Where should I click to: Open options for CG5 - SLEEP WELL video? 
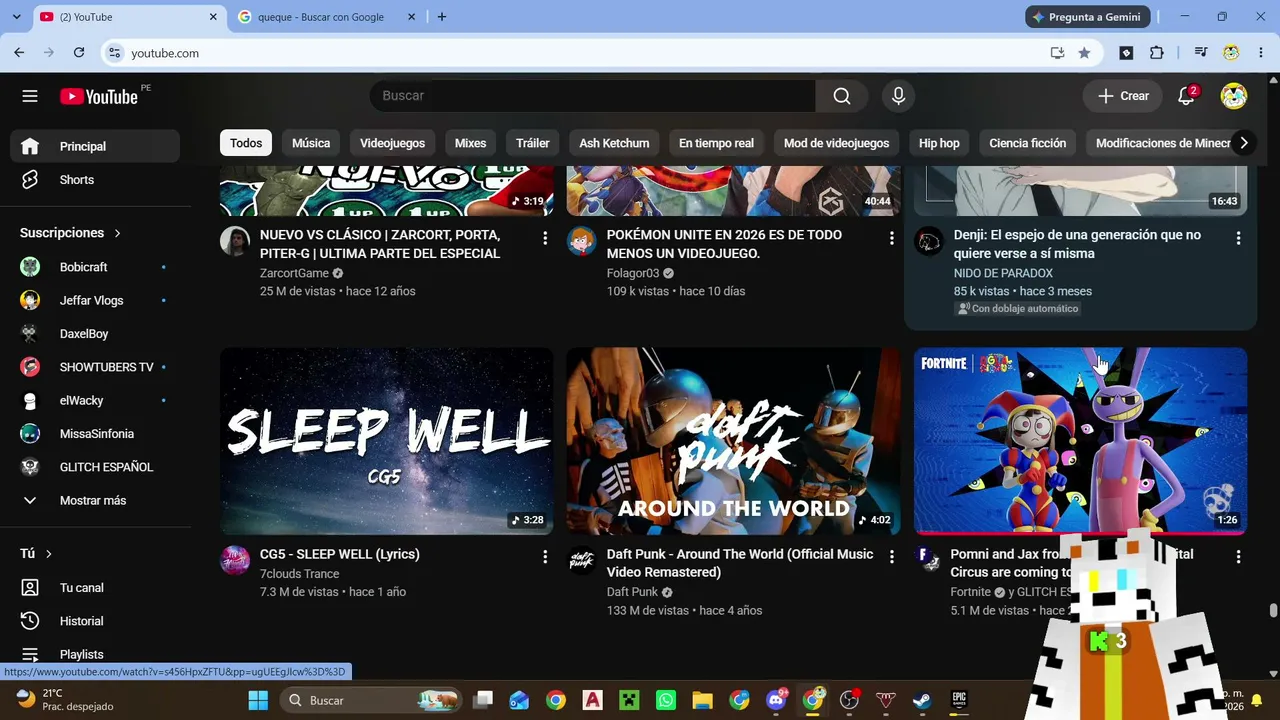click(x=545, y=556)
